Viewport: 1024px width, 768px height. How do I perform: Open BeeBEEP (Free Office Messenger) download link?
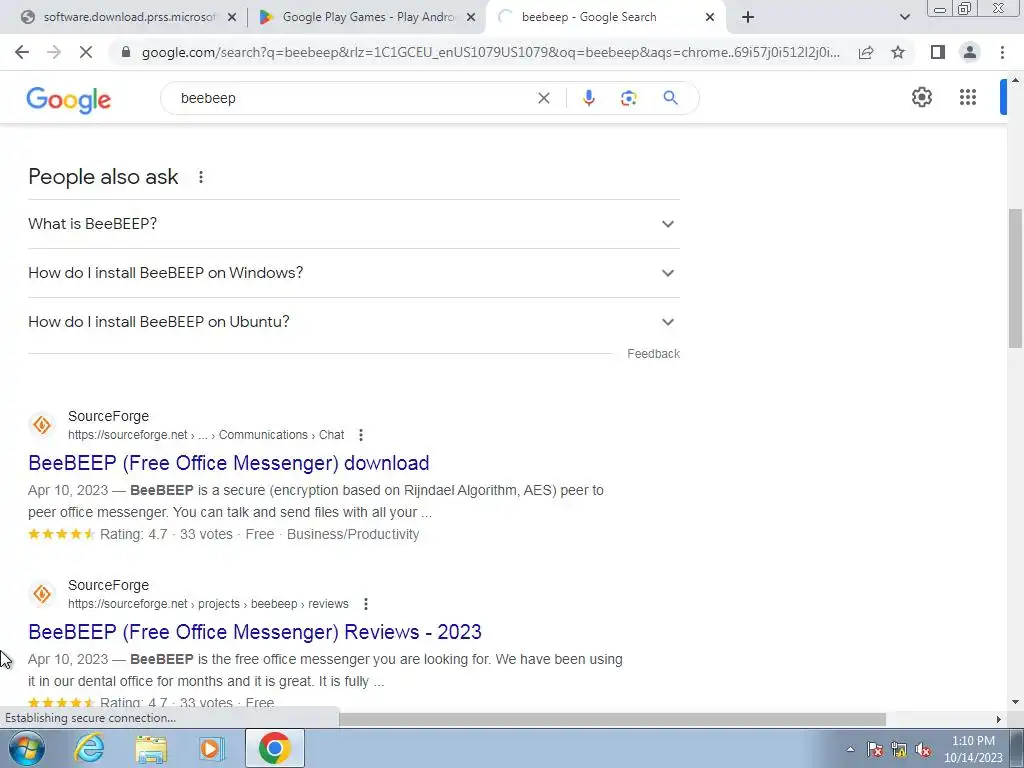229,463
